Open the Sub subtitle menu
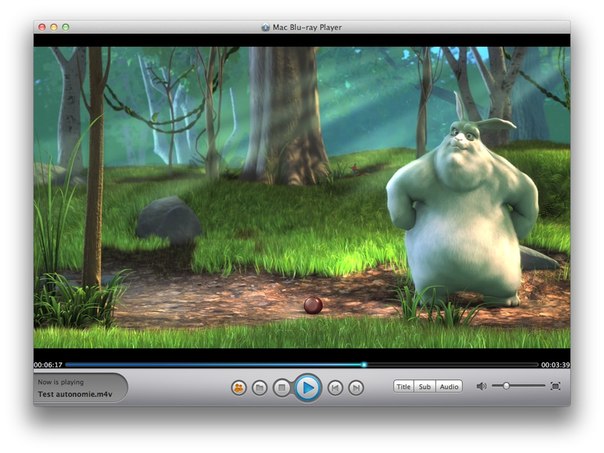604x453 pixels. tap(425, 386)
